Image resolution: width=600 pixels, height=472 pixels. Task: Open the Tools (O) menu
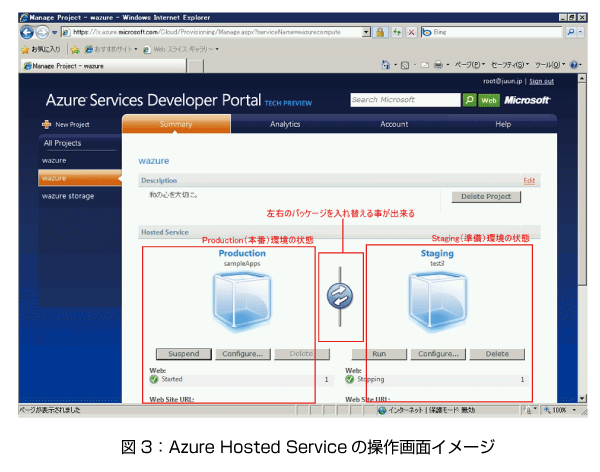coord(550,65)
